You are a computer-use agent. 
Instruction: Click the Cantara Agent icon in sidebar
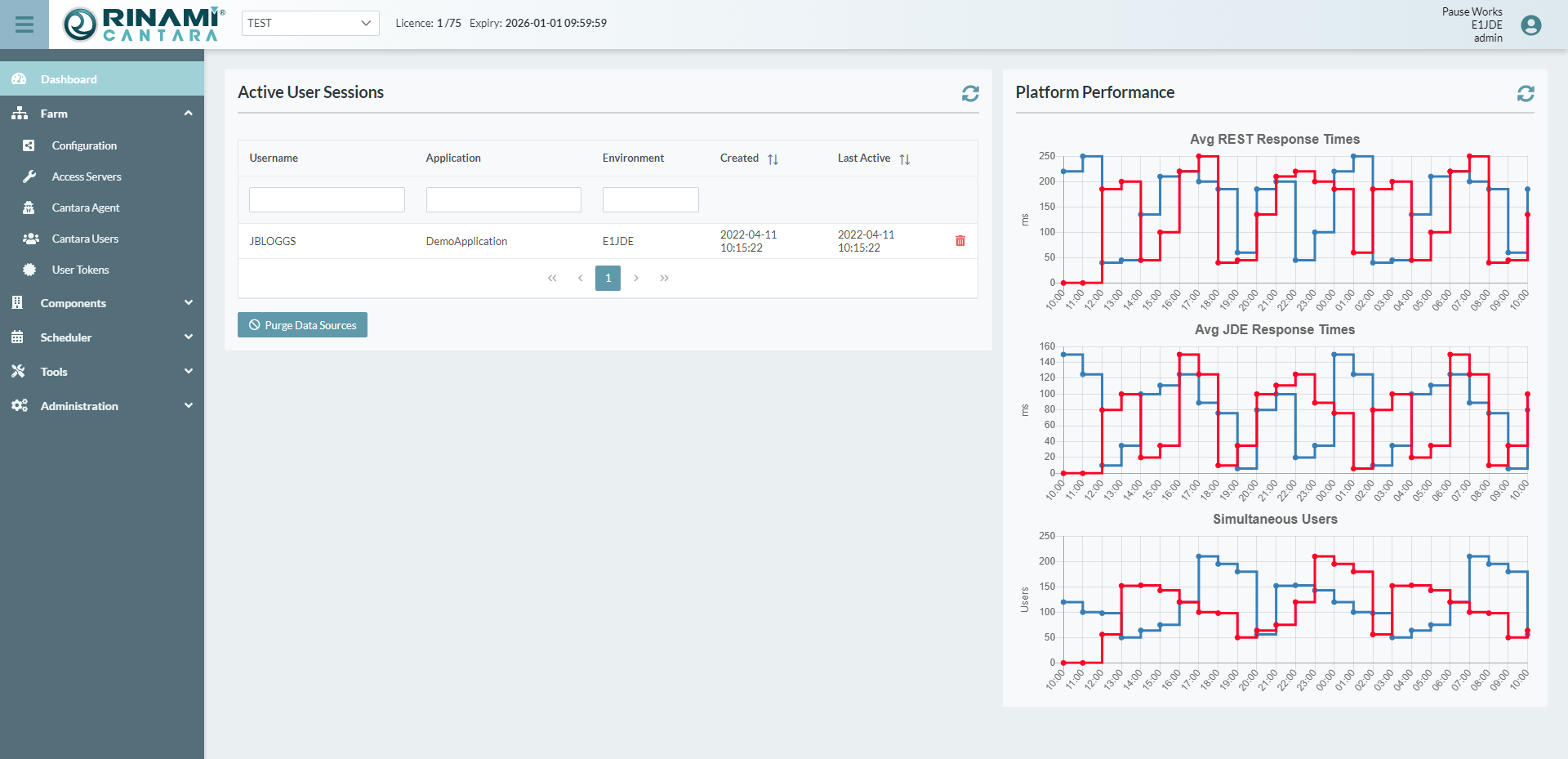[x=29, y=208]
